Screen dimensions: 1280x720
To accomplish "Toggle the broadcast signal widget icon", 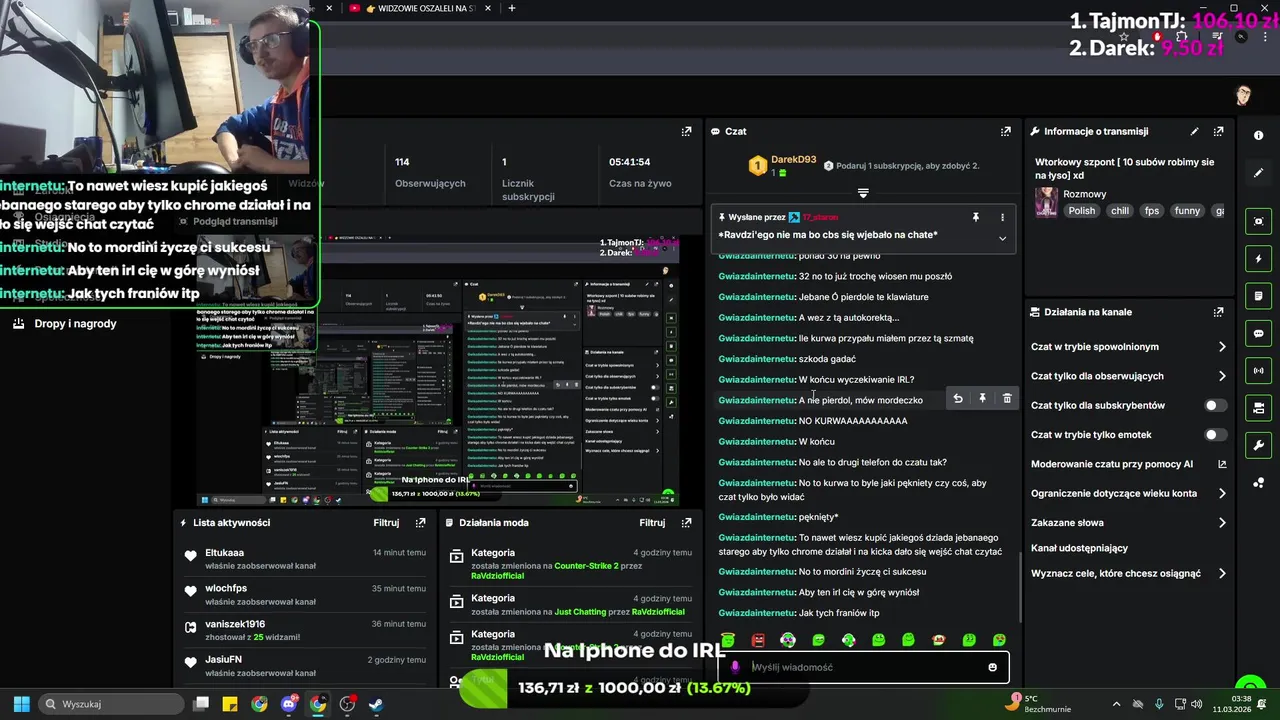I will point(1258,371).
